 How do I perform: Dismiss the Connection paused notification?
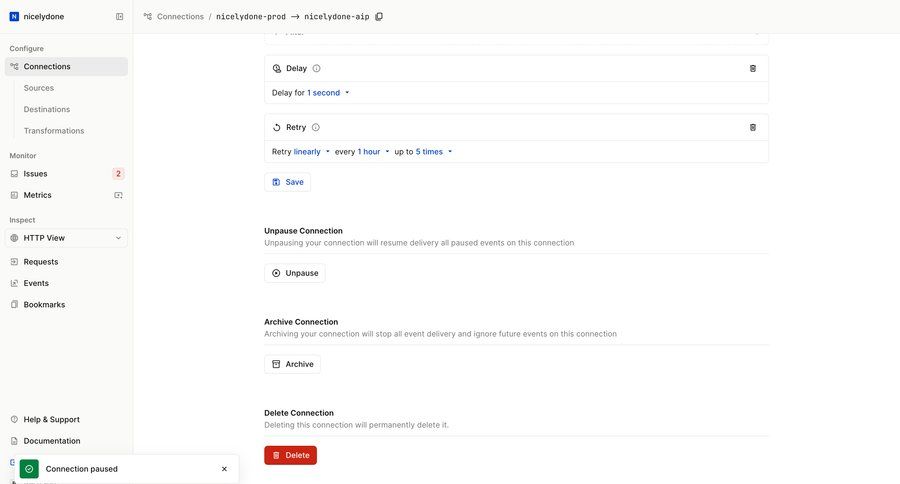(x=224, y=469)
